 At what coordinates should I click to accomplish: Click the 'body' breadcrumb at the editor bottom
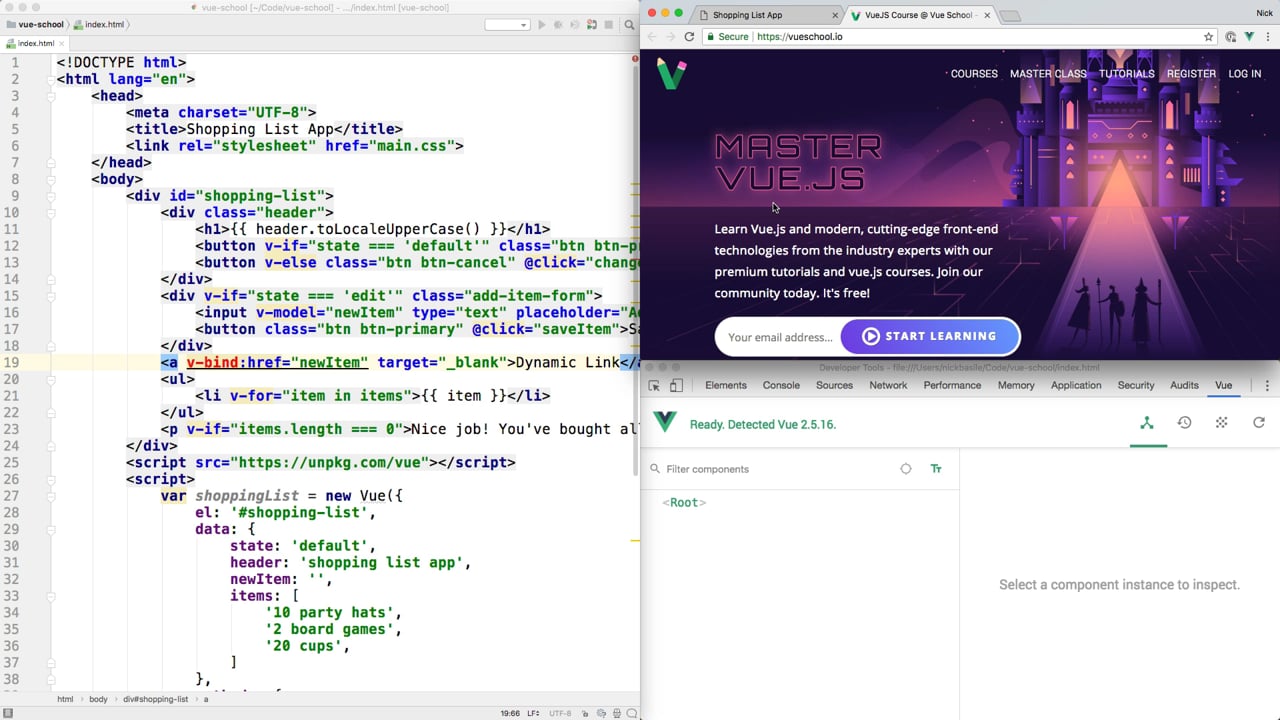[98, 699]
